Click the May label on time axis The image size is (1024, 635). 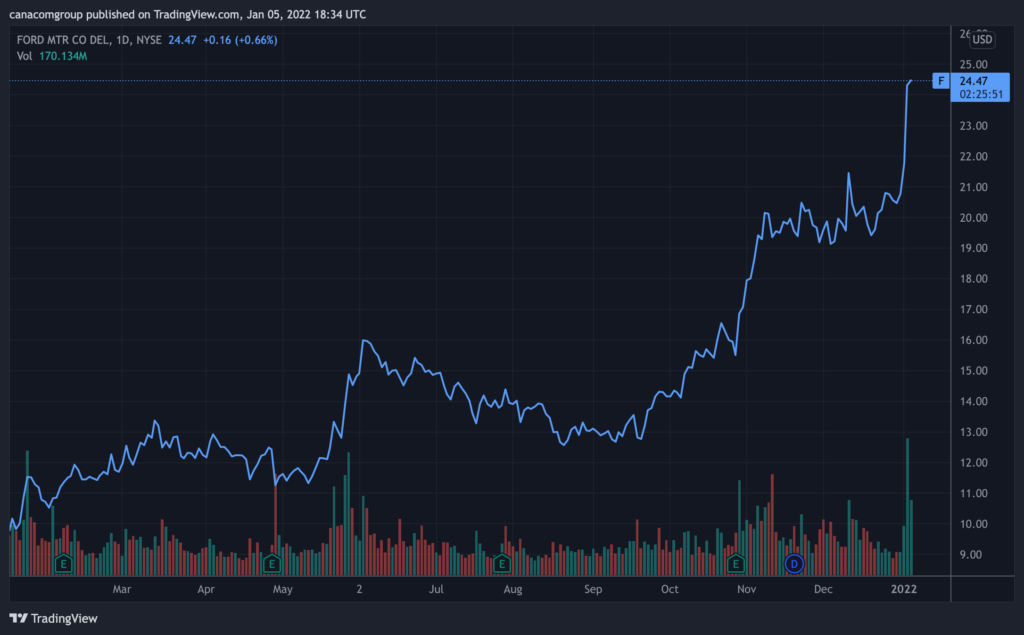pyautogui.click(x=283, y=589)
